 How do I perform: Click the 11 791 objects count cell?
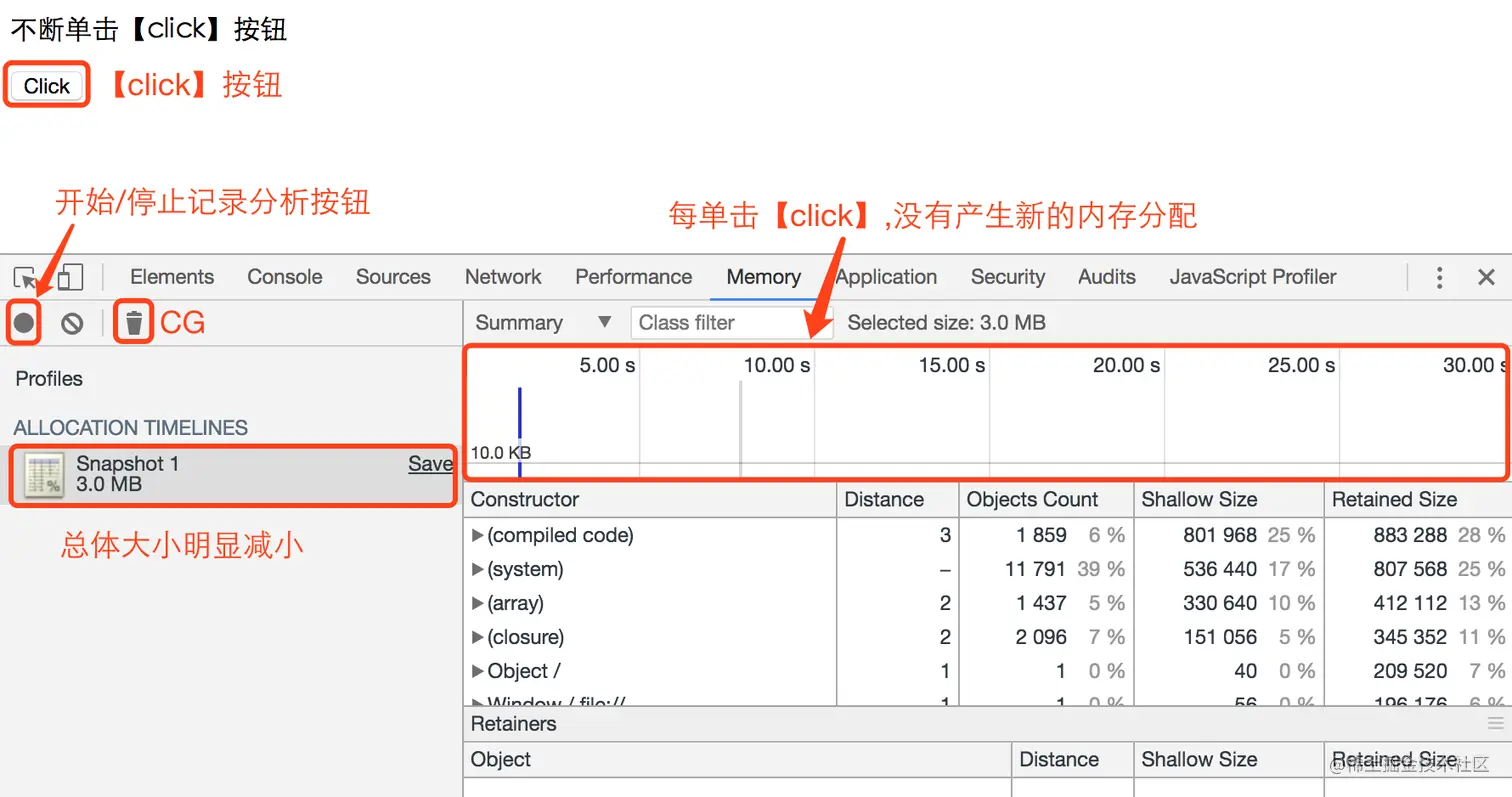(1036, 570)
